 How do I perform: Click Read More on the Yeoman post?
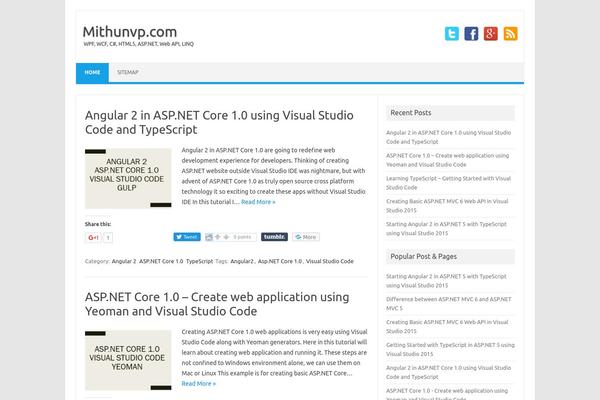pyautogui.click(x=199, y=384)
